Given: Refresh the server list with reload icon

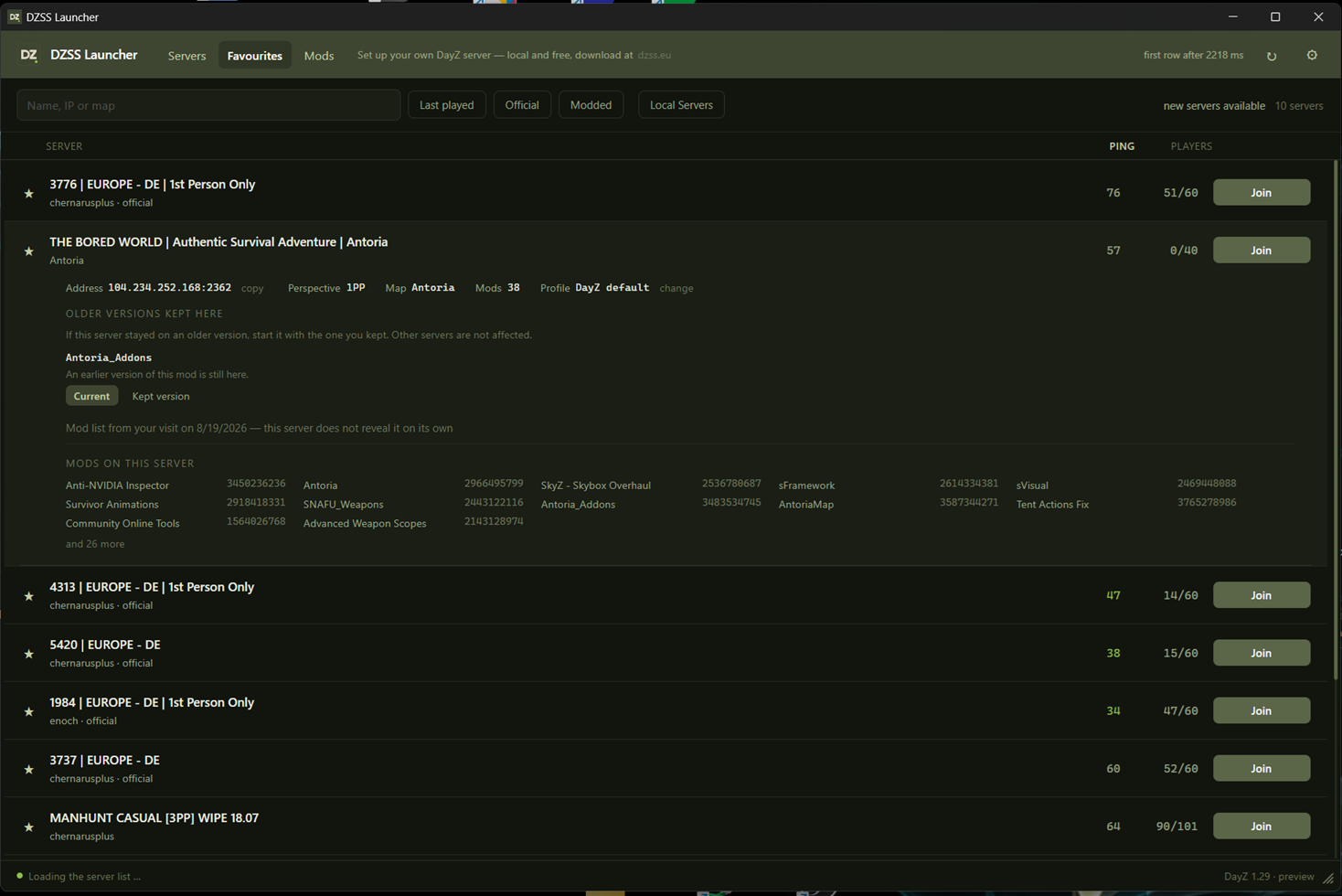Looking at the screenshot, I should coord(1272,56).
